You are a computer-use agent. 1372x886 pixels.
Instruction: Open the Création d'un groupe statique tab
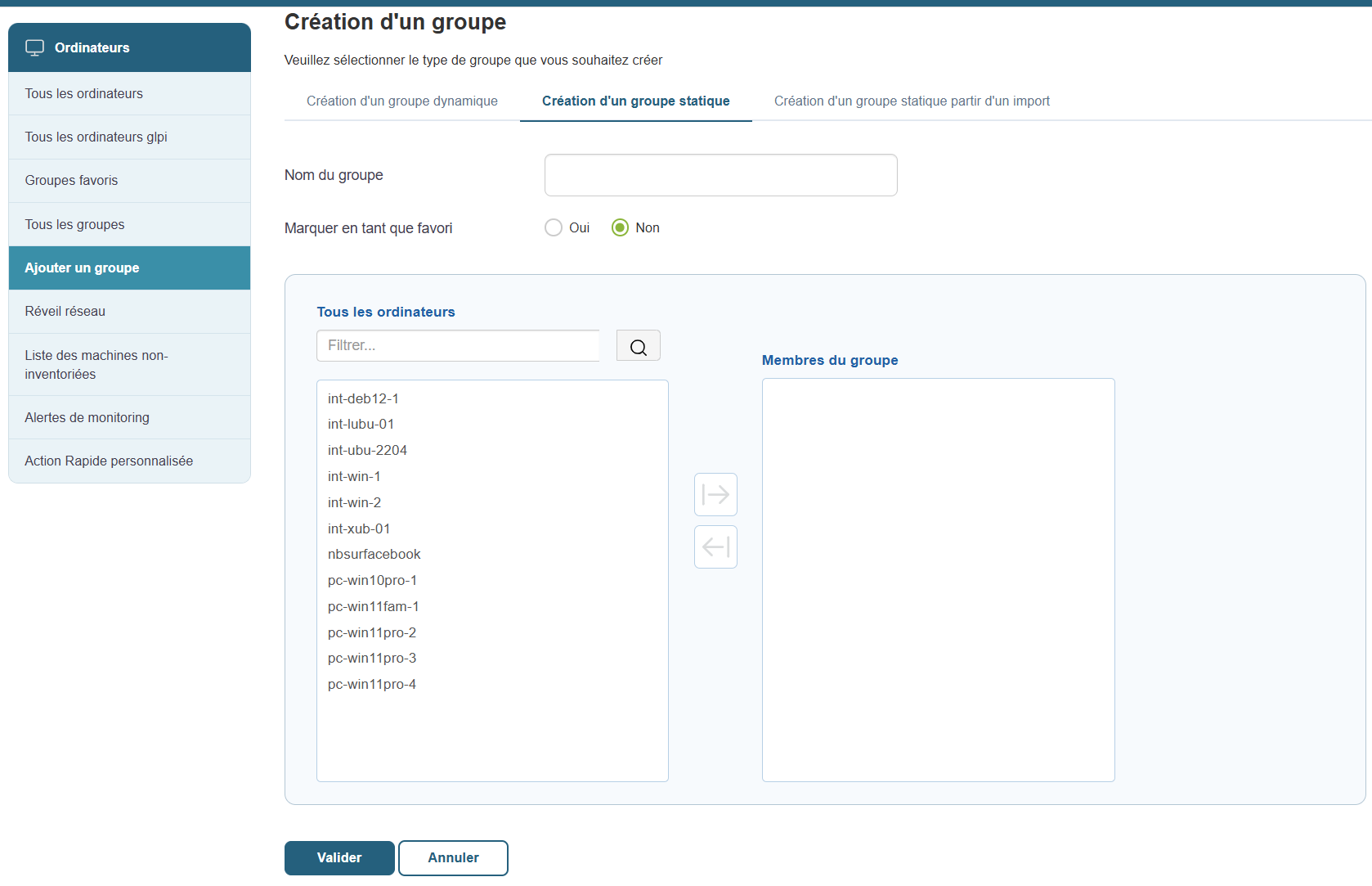635,101
